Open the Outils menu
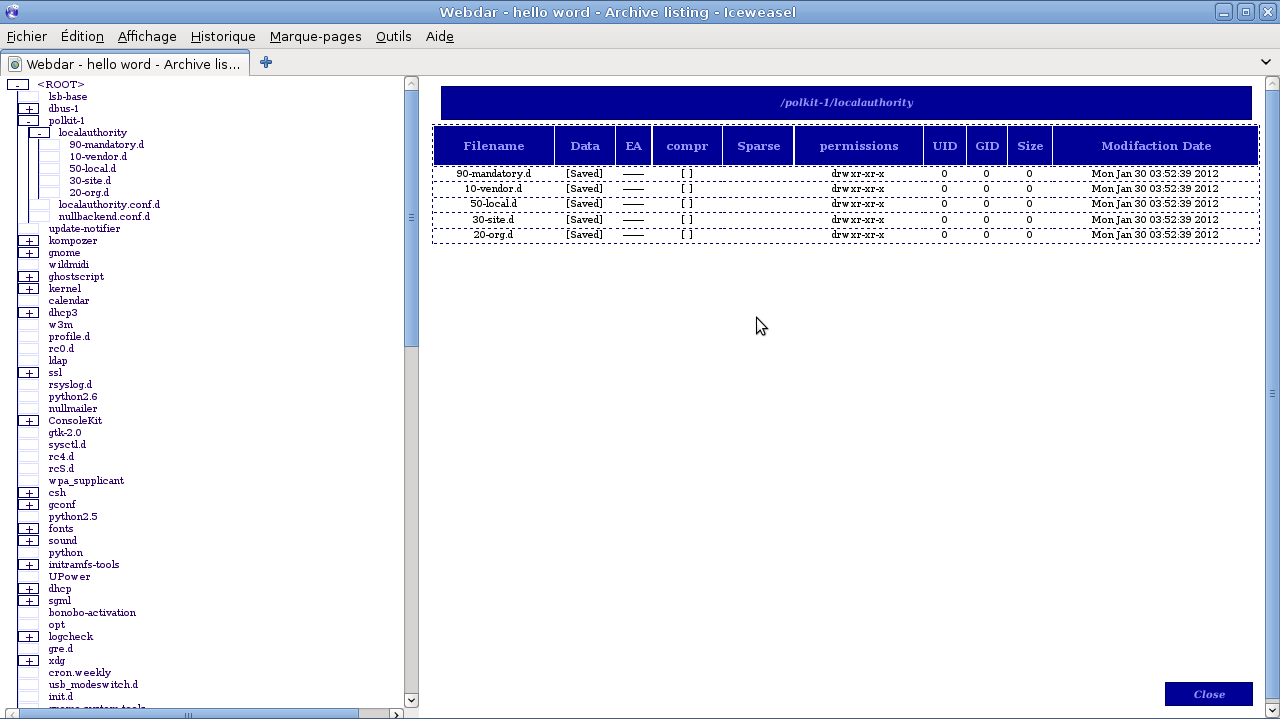This screenshot has width=1280, height=719. (393, 36)
